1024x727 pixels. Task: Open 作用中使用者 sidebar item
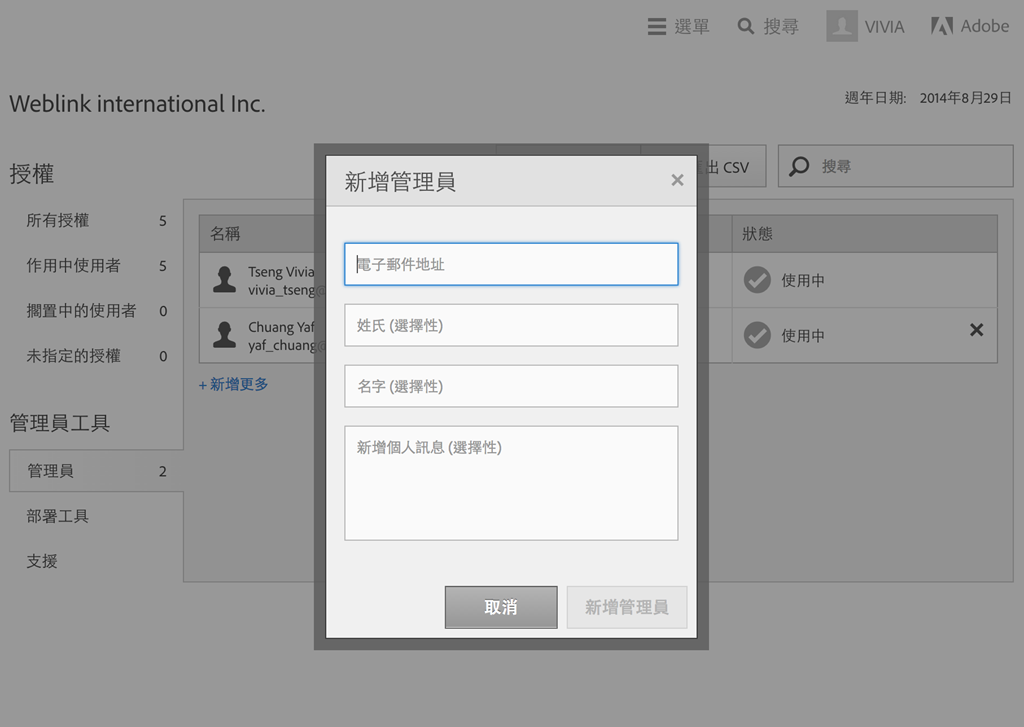point(73,265)
